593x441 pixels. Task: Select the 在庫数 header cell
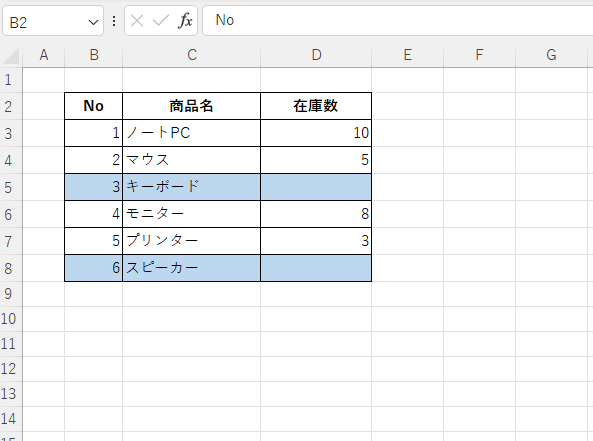(x=316, y=106)
